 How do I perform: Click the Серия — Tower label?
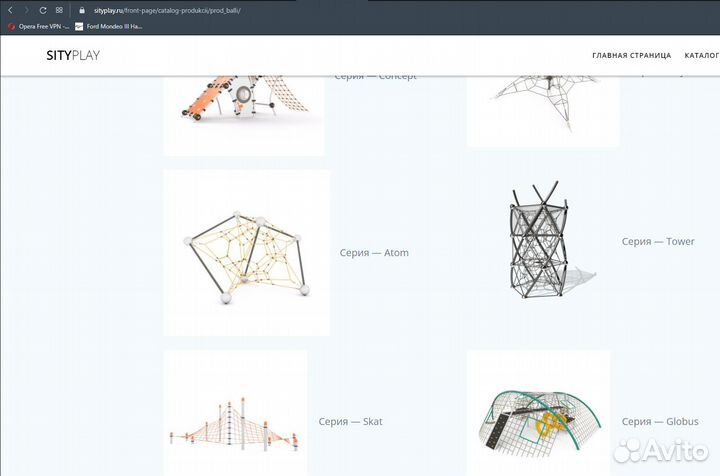(658, 241)
